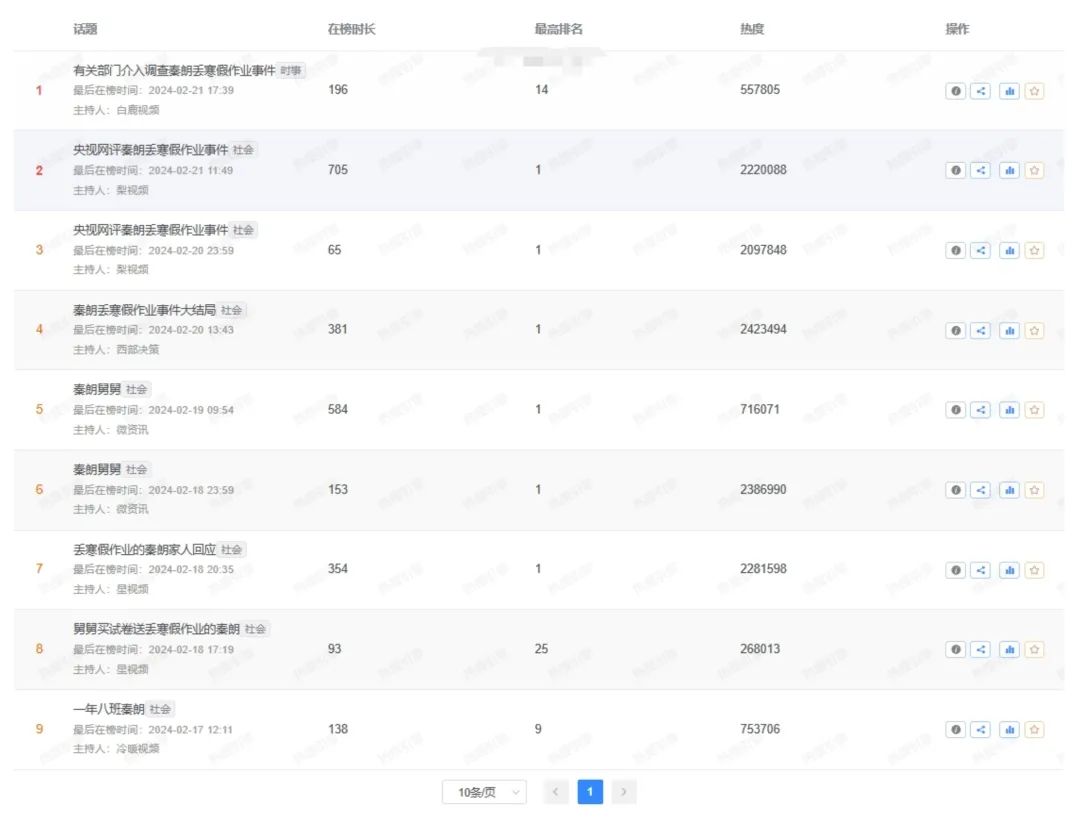Click info icon for the rank 5 row
The height and width of the screenshot is (817, 1080).
click(x=956, y=410)
